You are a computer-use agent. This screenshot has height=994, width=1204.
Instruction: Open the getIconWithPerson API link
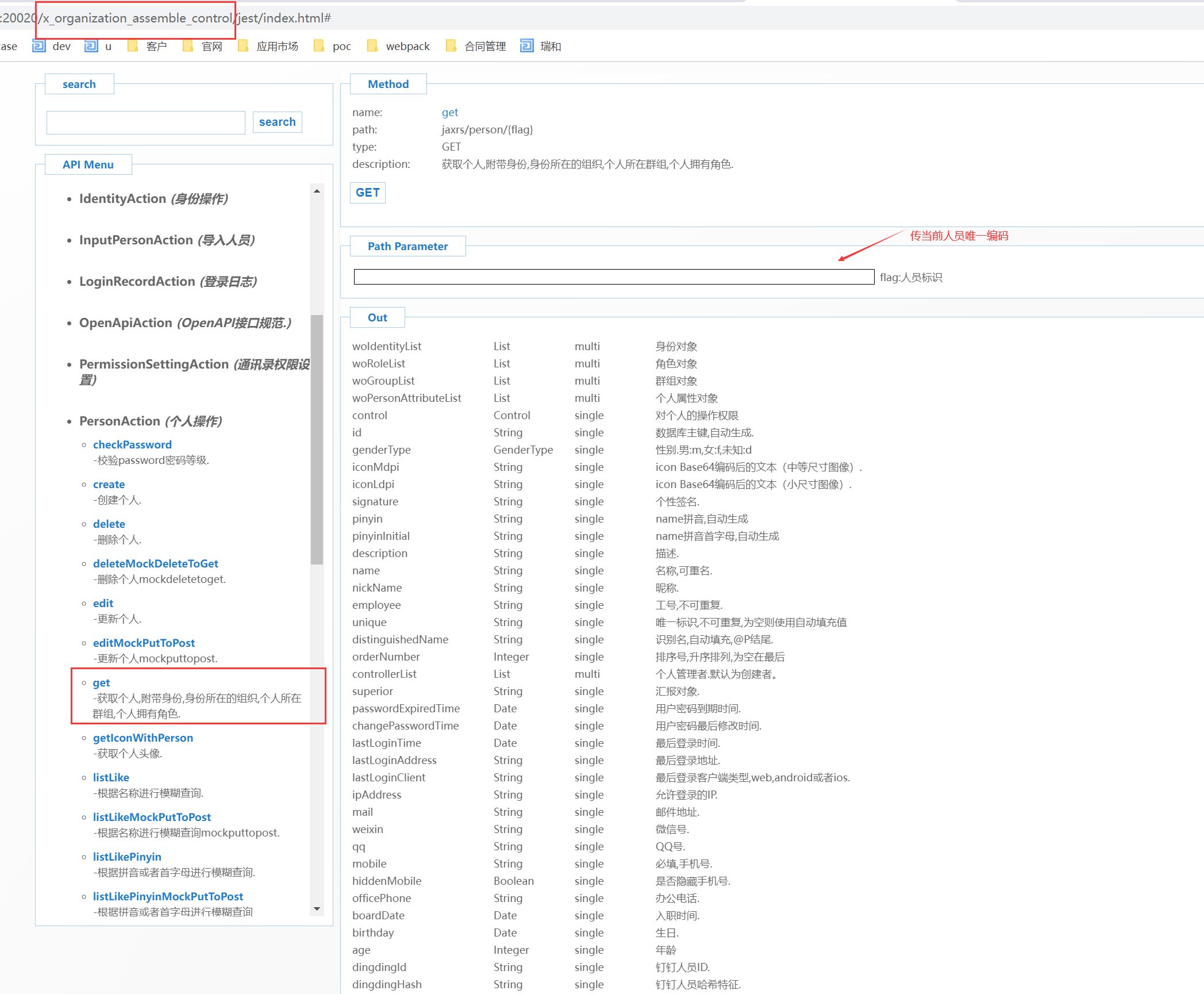coord(143,738)
